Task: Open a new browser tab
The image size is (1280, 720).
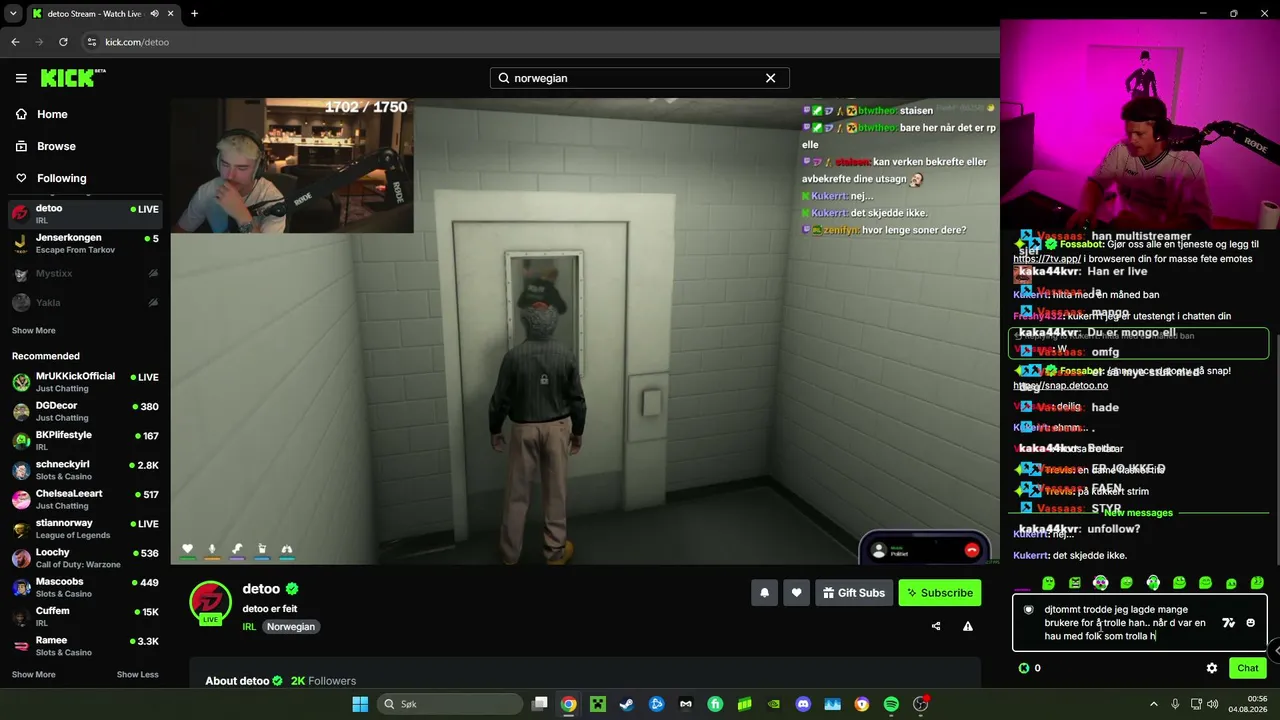Action: pyautogui.click(x=194, y=14)
